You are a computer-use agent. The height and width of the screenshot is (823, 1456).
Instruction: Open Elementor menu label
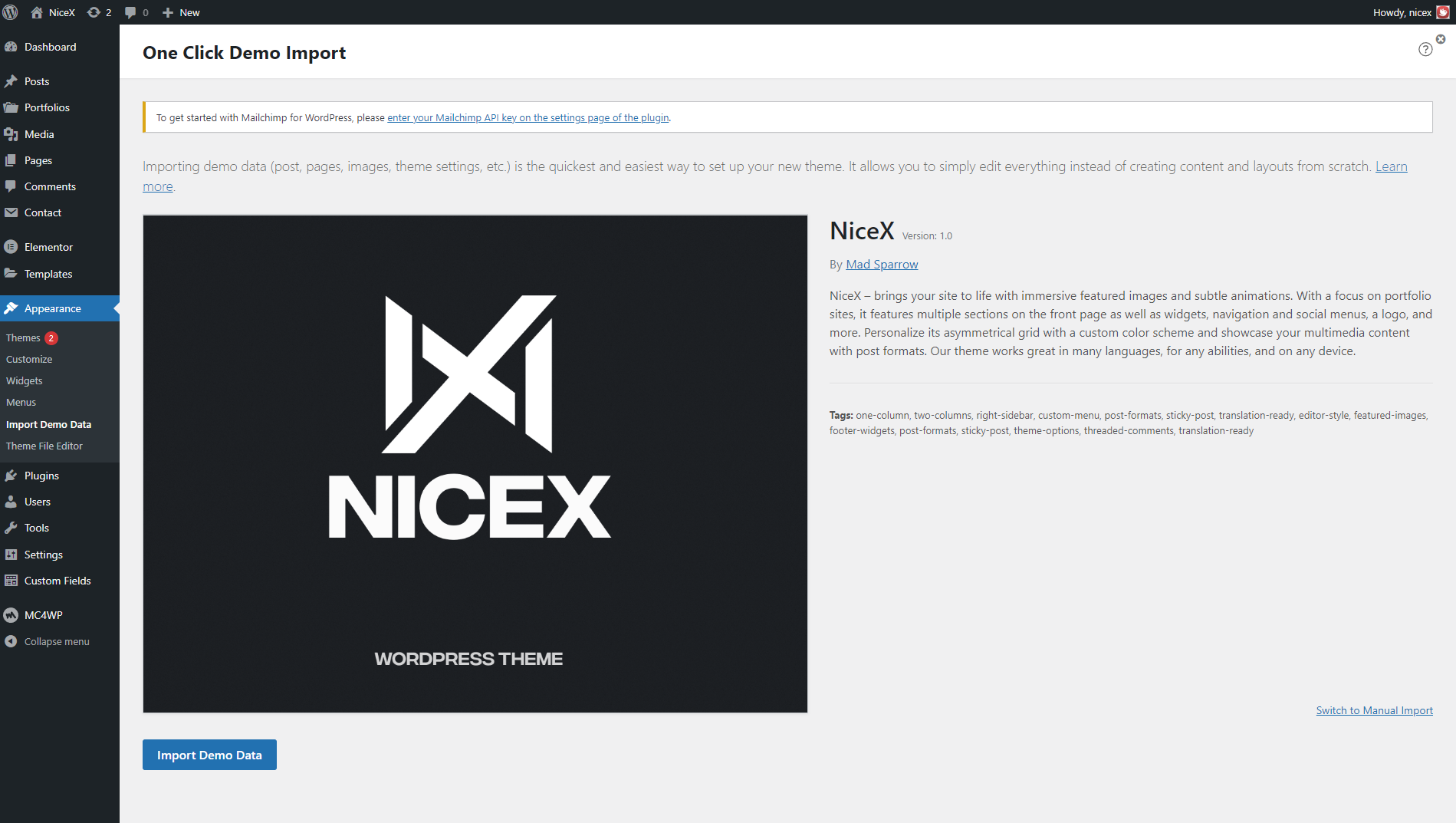click(48, 247)
